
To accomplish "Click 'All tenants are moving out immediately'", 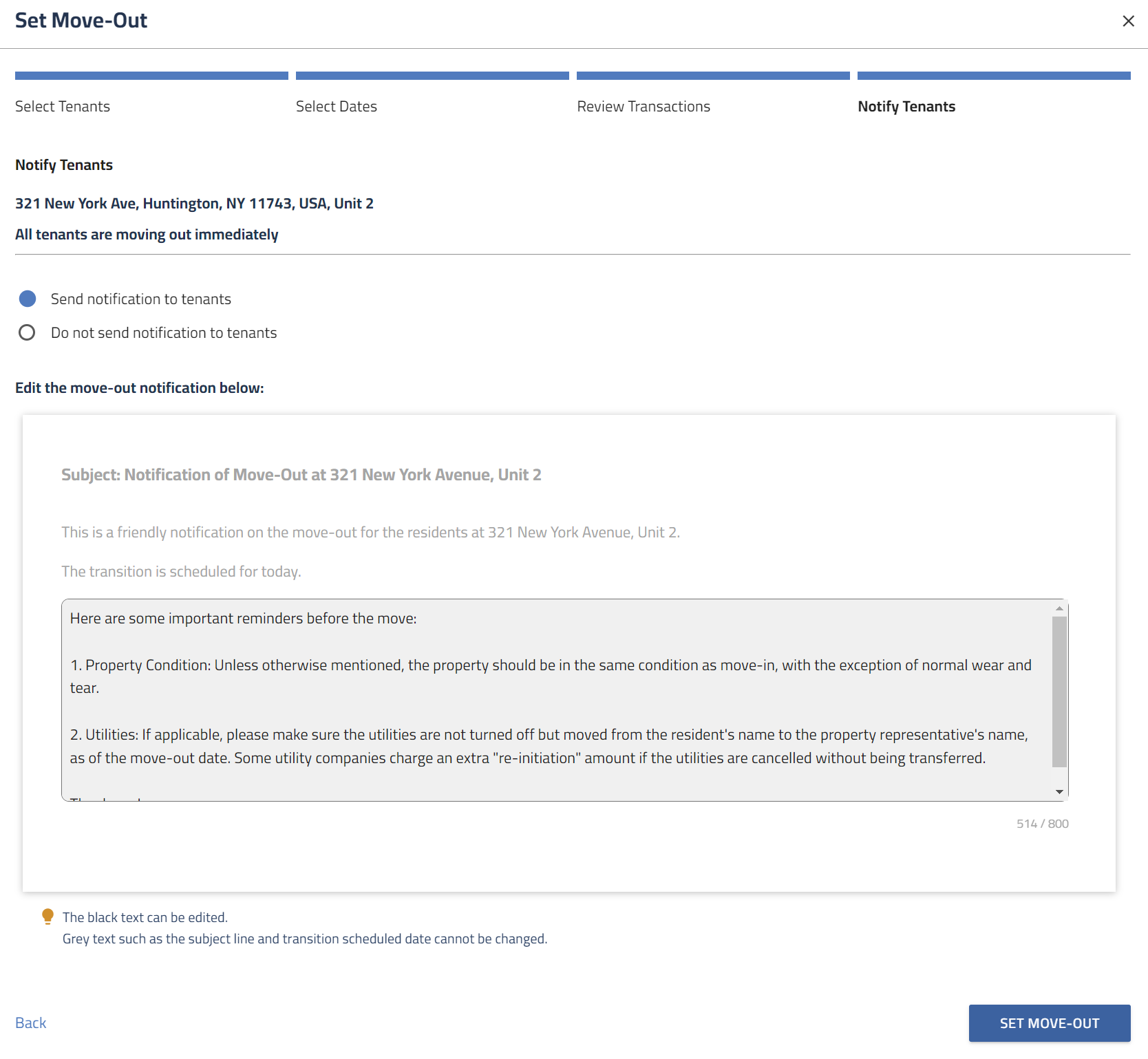I will (x=147, y=235).
